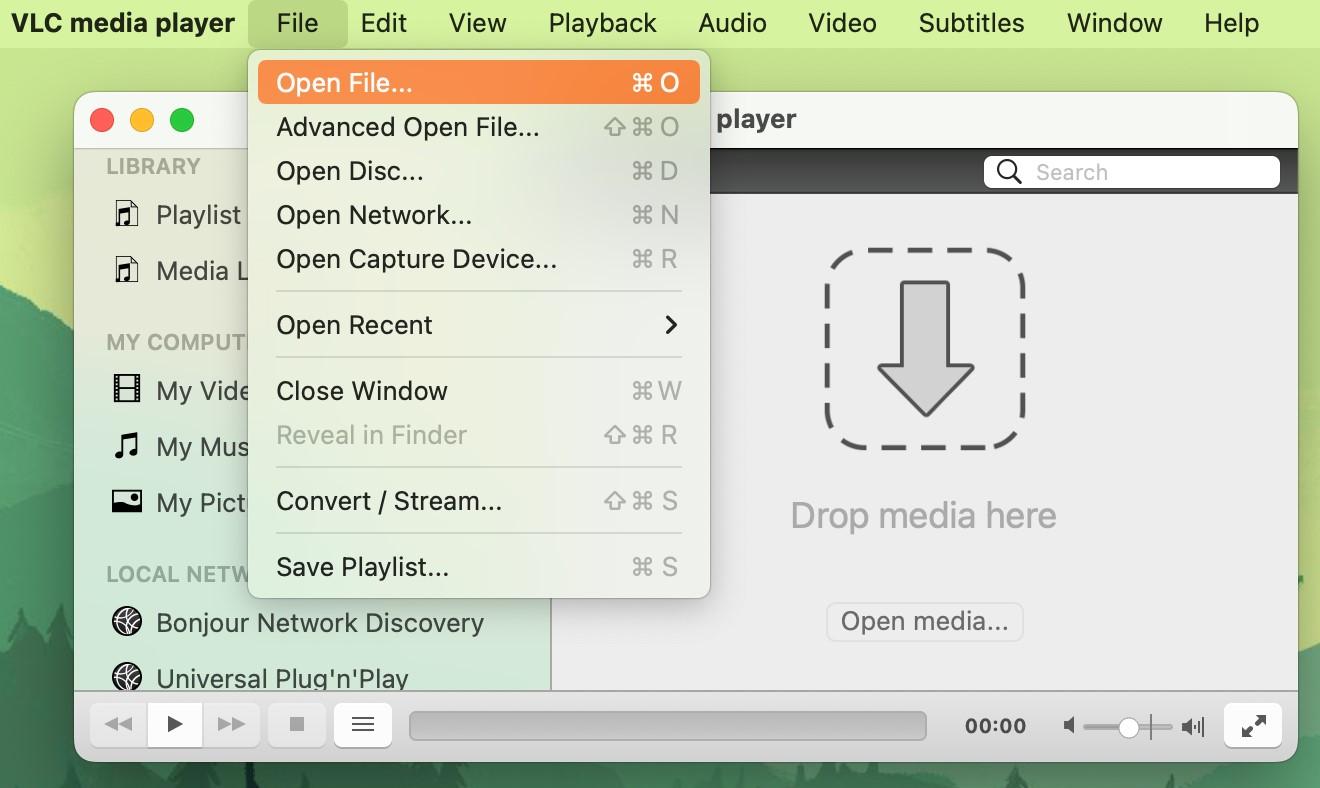Toggle the playlist view button
1320x788 pixels.
[363, 724]
